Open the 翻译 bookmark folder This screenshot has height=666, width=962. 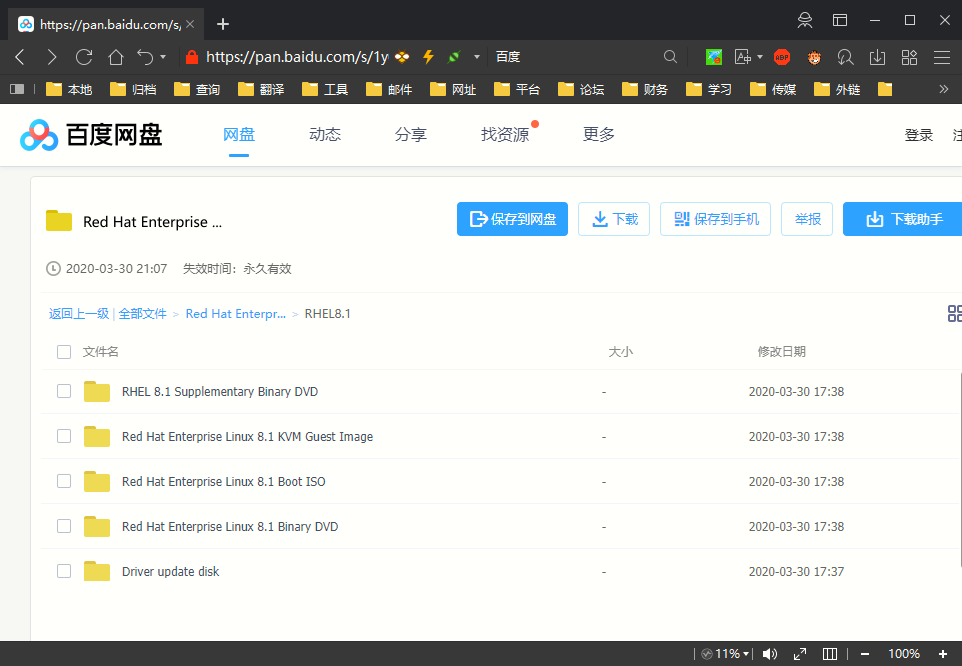[261, 90]
